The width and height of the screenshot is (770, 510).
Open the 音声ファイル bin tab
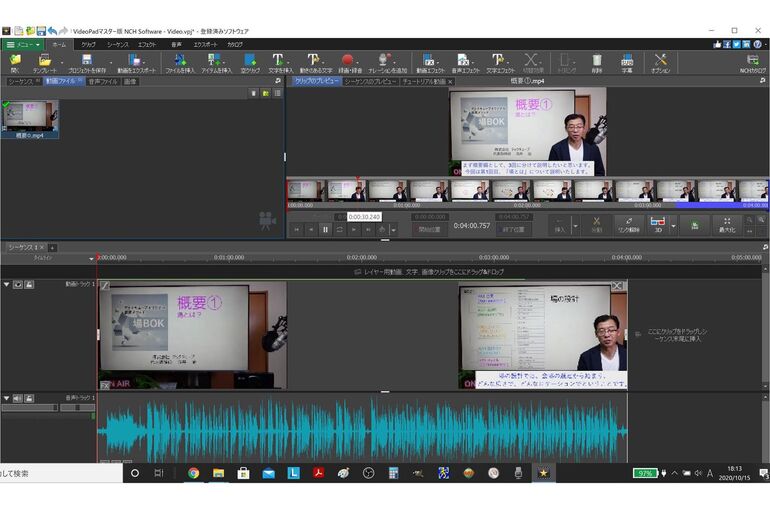pos(103,81)
